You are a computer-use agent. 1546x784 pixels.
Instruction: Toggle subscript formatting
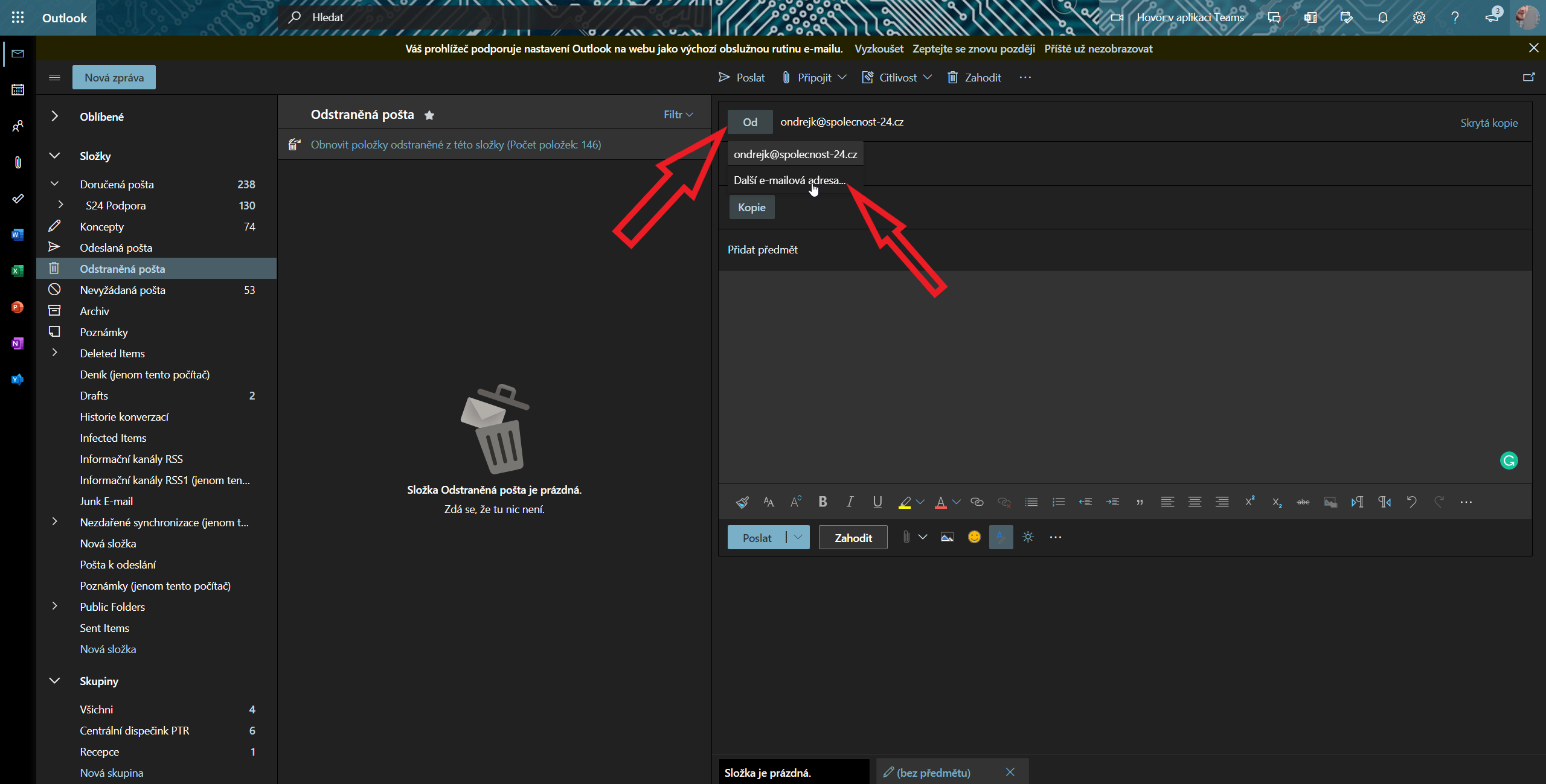click(x=1277, y=502)
